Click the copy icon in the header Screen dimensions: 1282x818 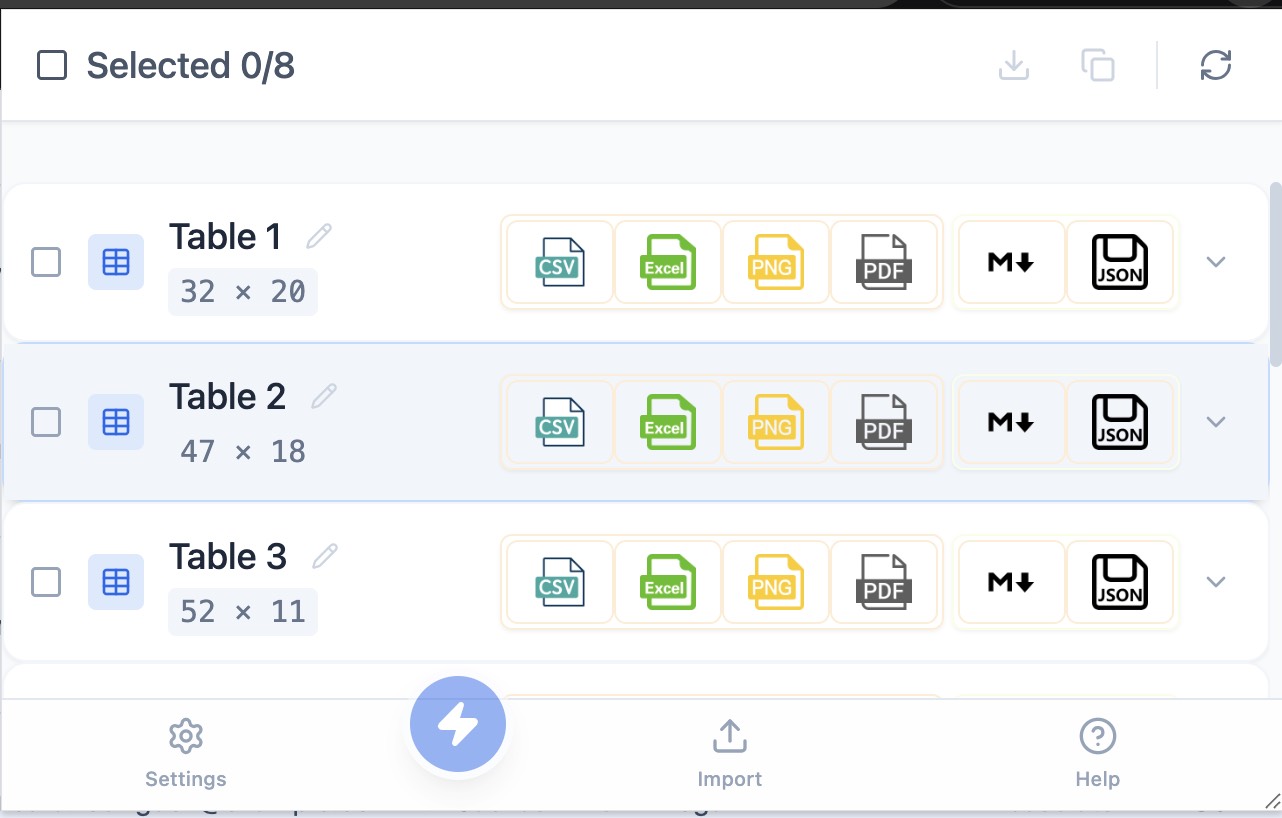coord(1099,65)
